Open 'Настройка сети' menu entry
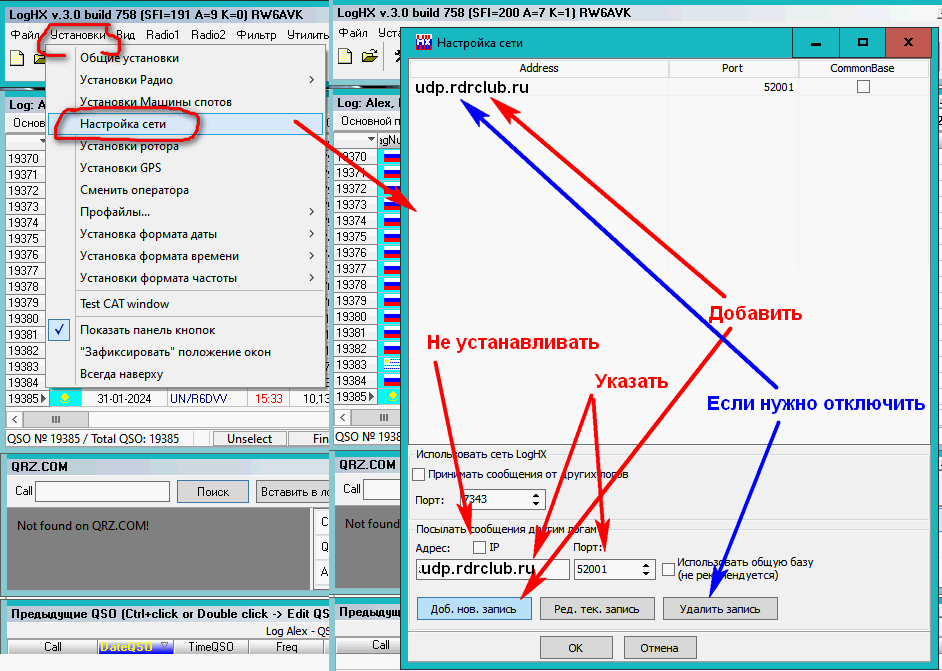The width and height of the screenshot is (942, 671). tap(123, 124)
